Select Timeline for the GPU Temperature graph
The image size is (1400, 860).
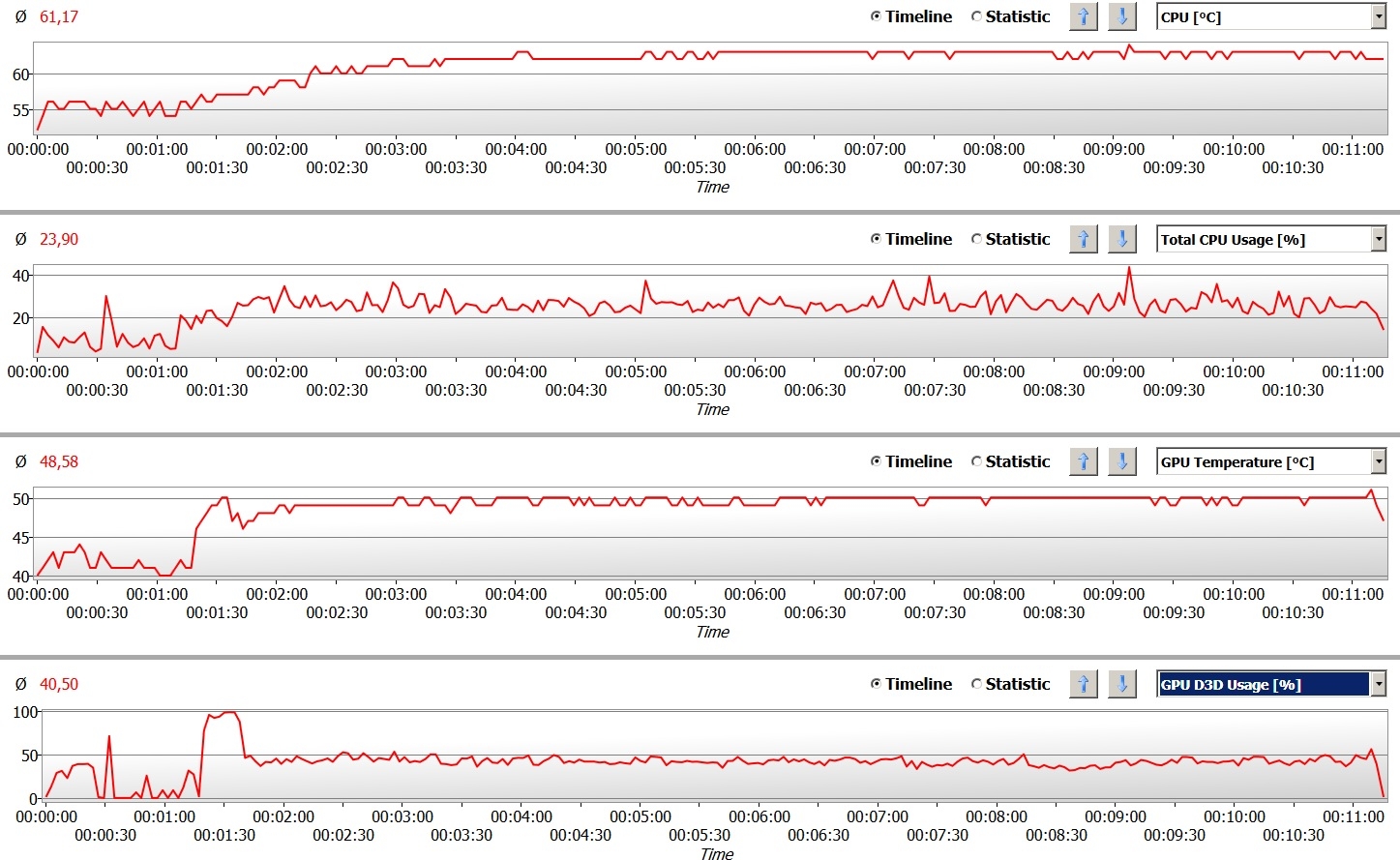coord(911,461)
